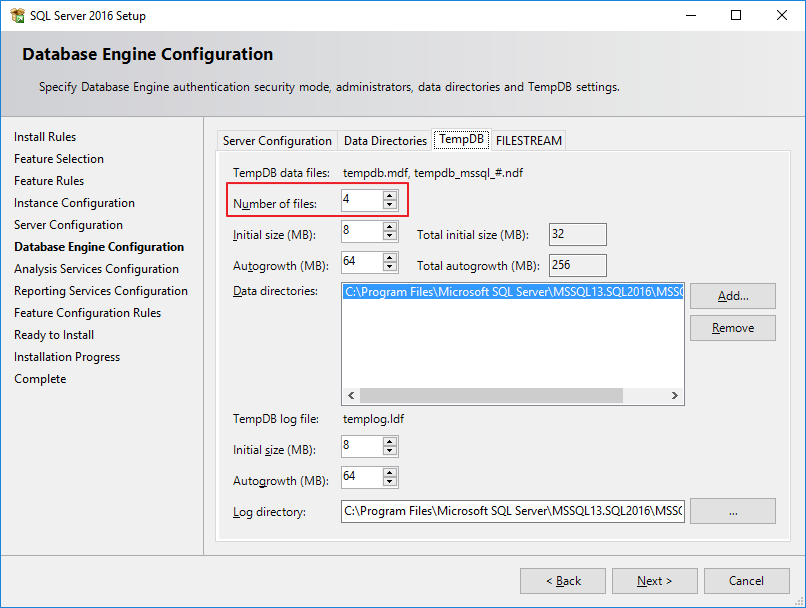Click the Remove data directory button

(x=732, y=328)
